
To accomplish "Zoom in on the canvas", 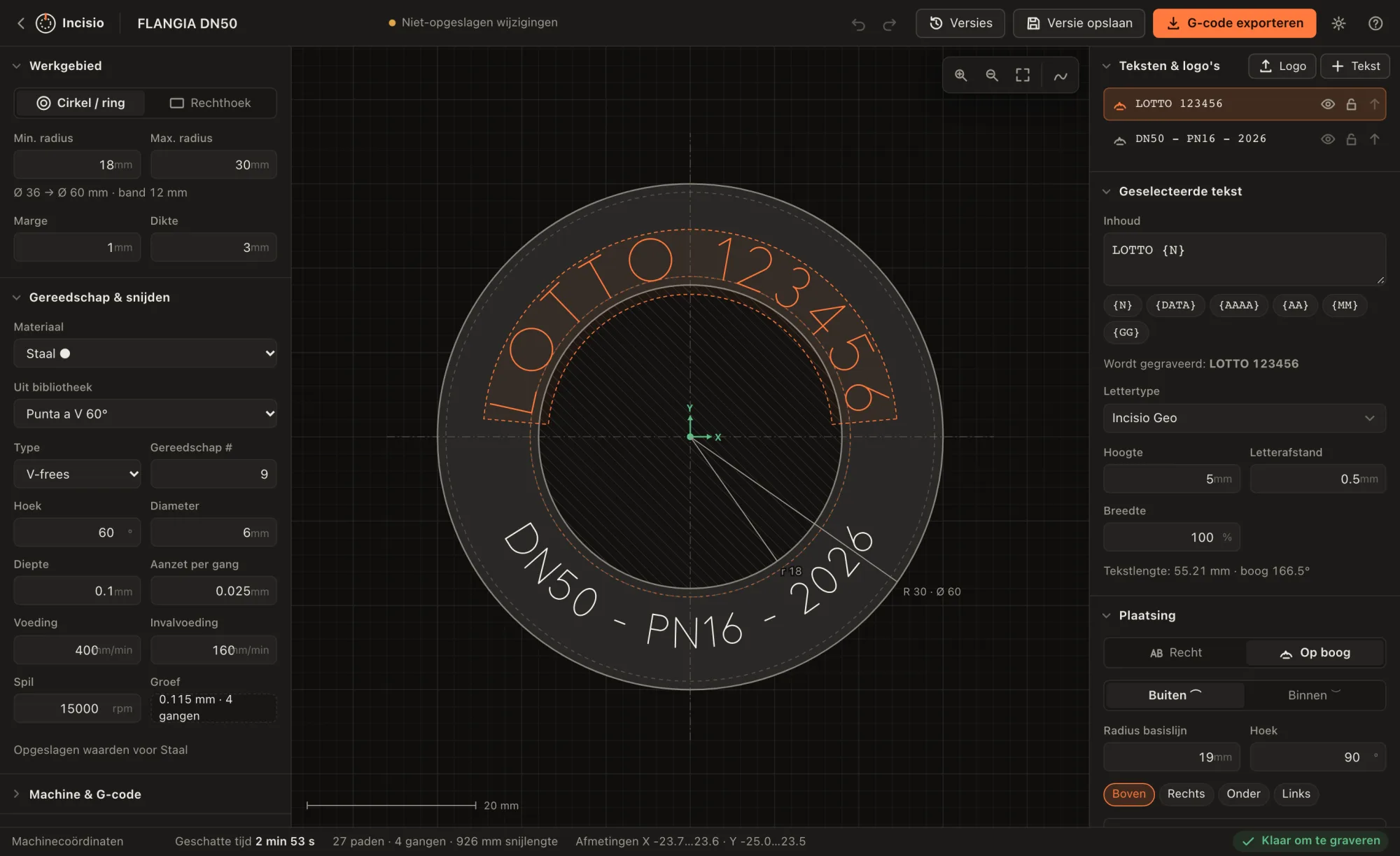I will [x=960, y=75].
